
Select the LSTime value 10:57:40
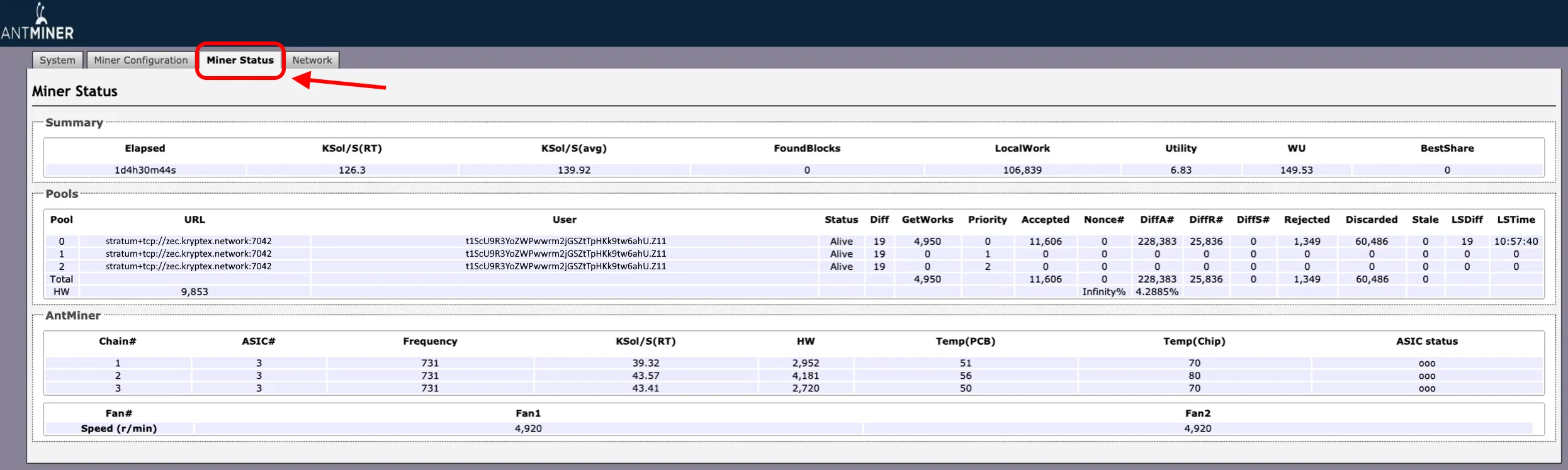[x=1516, y=241]
